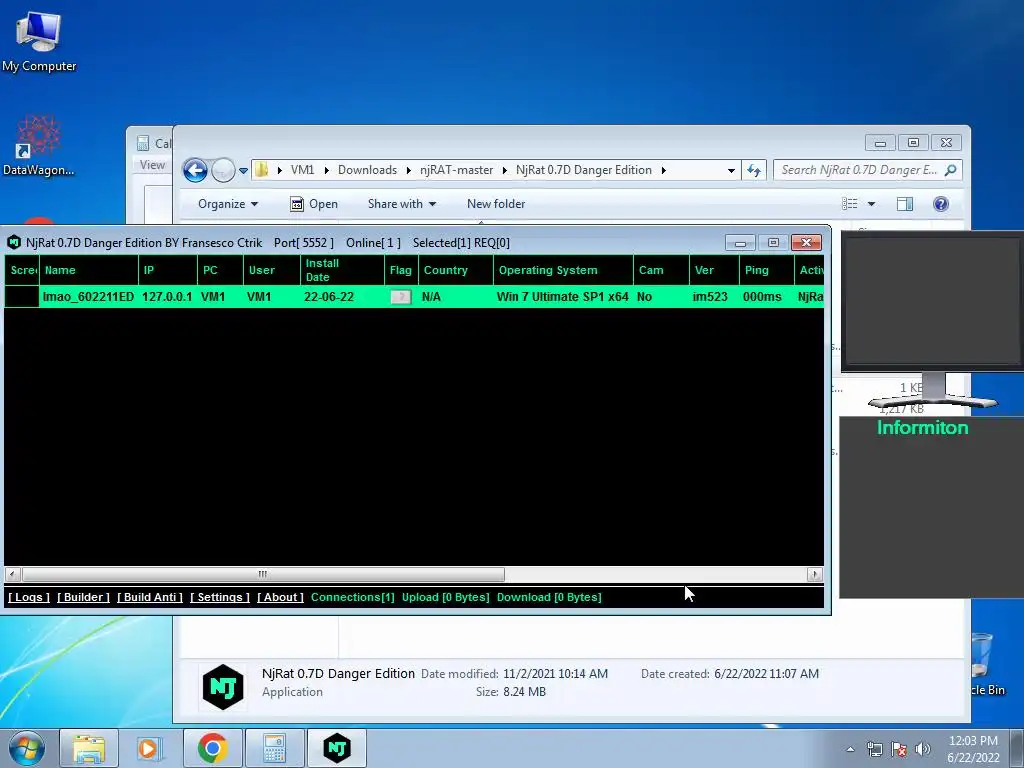Click the View menu in Calculator window
The image size is (1024, 768).
coord(152,165)
